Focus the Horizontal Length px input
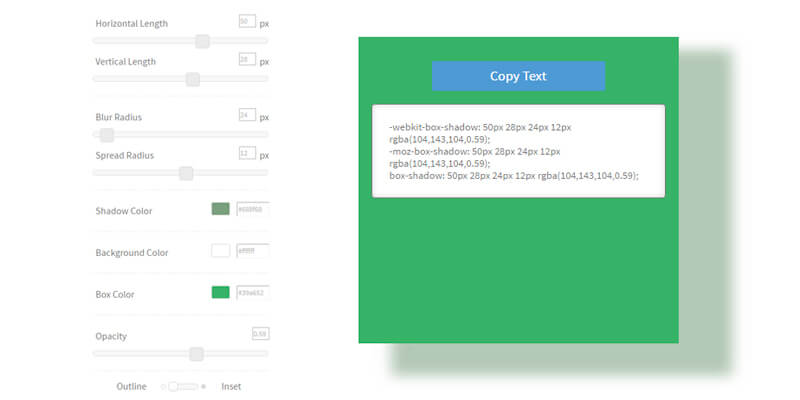Image resolution: width=800 pixels, height=400 pixels. (x=247, y=21)
